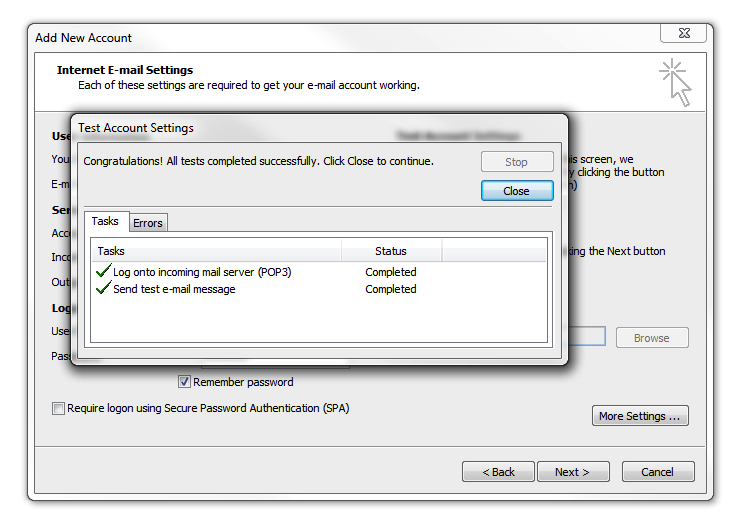The width and height of the screenshot is (735, 530).
Task: Click the Stop button
Action: click(x=517, y=162)
